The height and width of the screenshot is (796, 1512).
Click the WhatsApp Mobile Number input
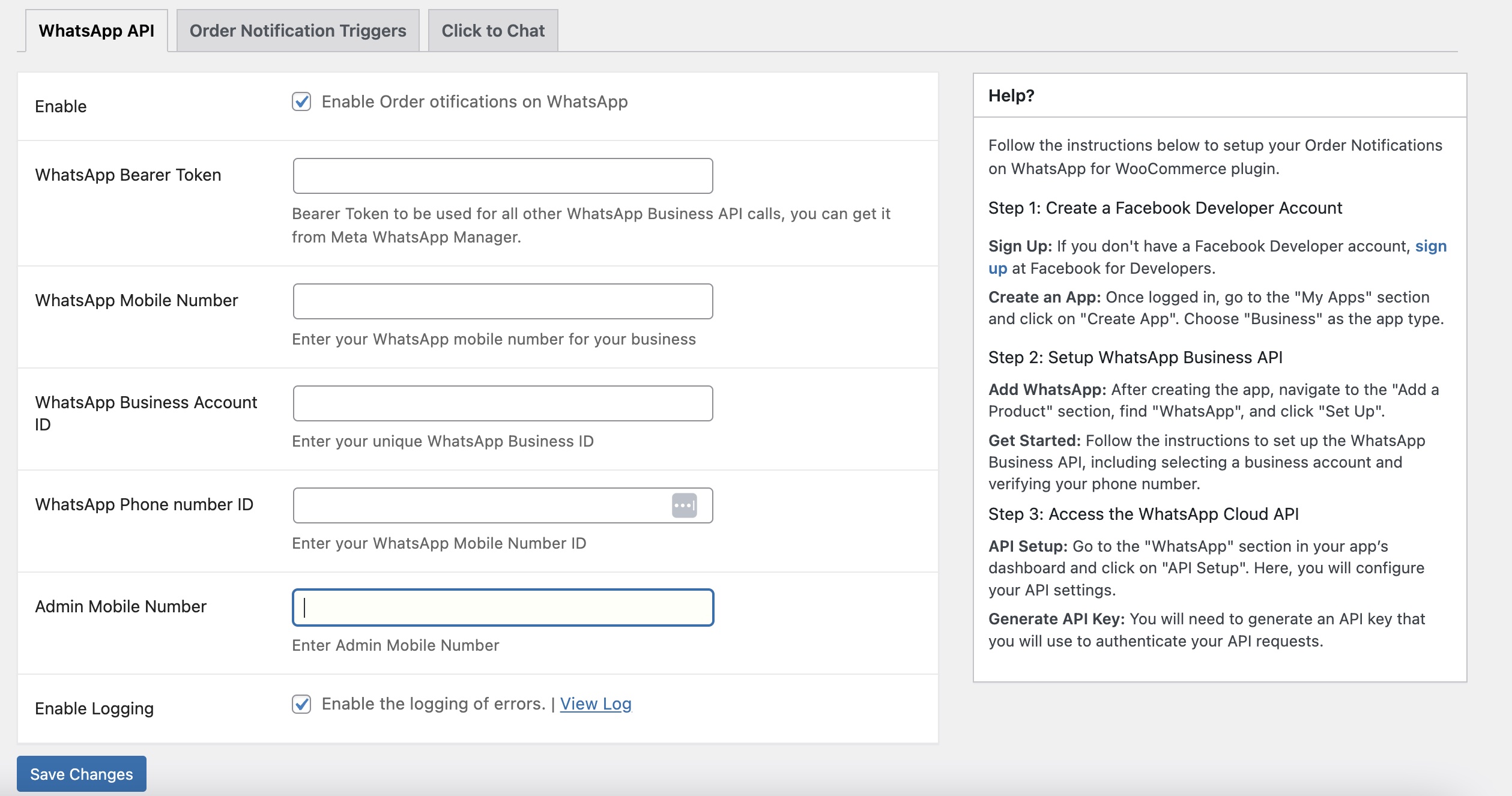point(503,301)
